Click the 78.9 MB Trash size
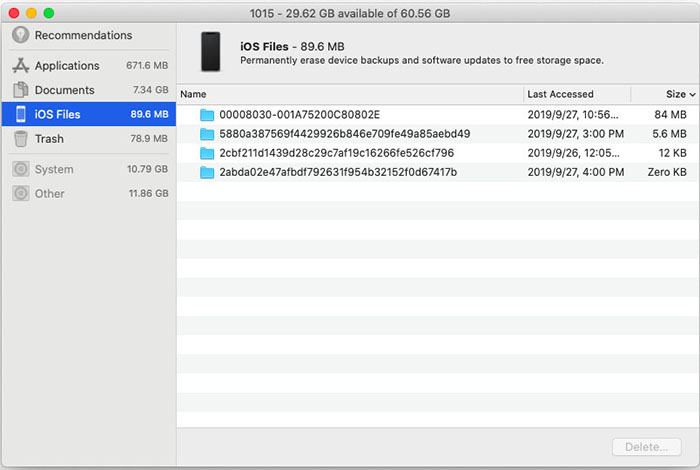This screenshot has width=700, height=470. (x=149, y=139)
